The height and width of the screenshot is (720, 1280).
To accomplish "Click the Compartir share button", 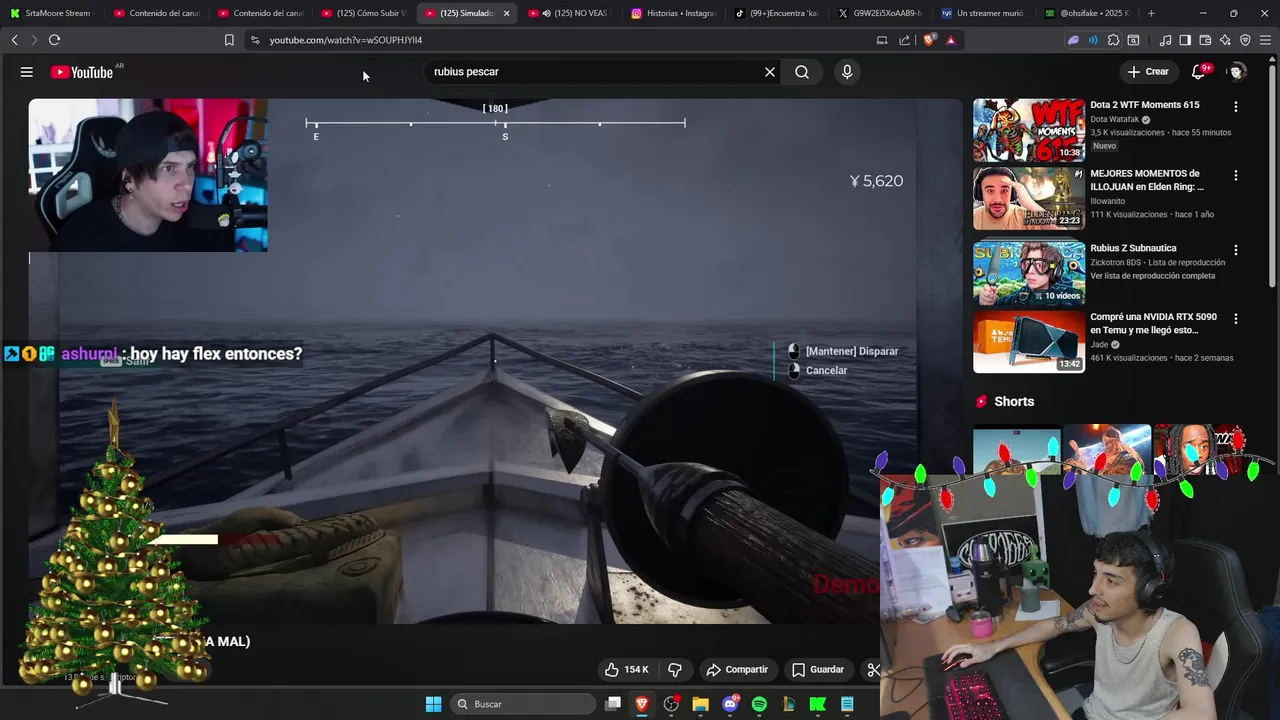I will pos(737,670).
